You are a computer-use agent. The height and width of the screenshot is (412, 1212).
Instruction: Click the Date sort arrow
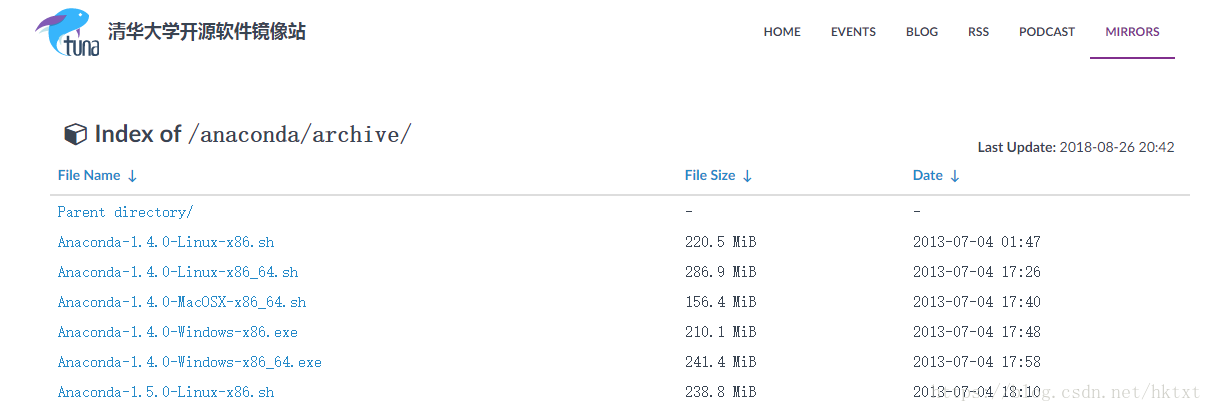click(955, 176)
